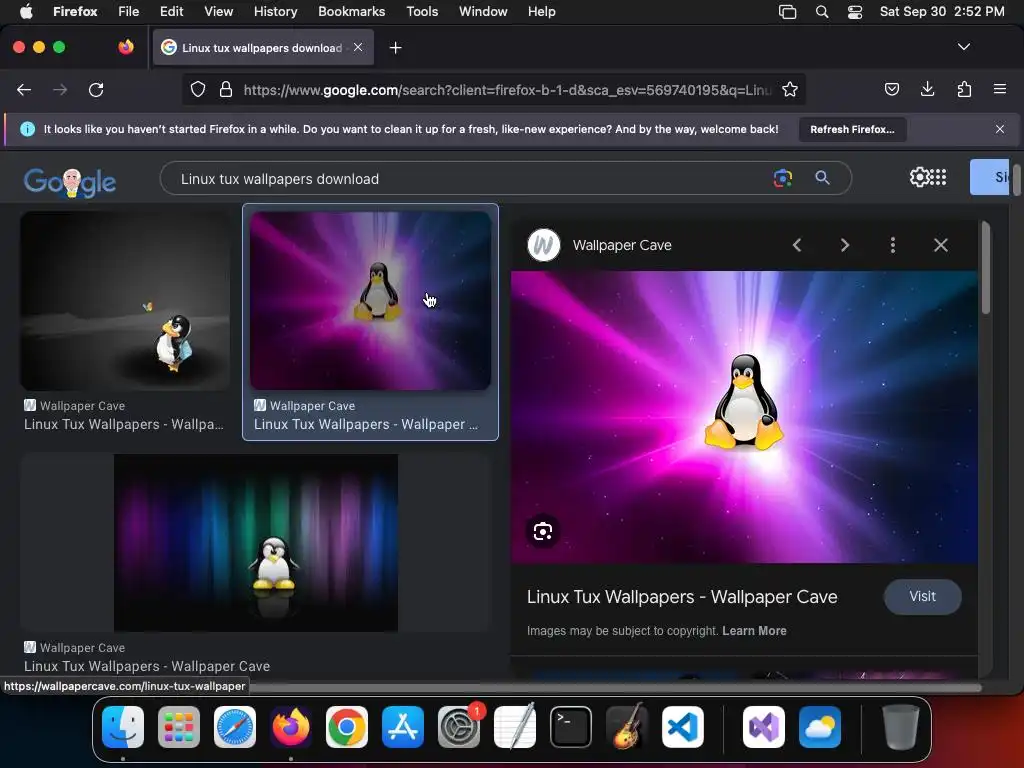Viewport: 1024px width, 768px height.
Task: Open the Apple menu
Action: tap(26, 12)
